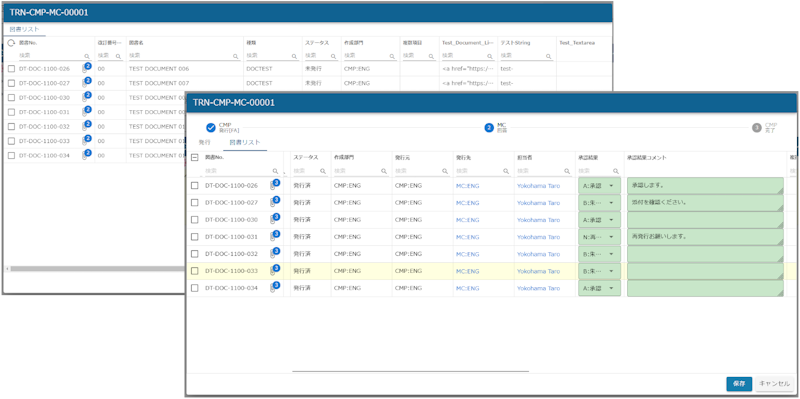Open attachments for DT-DOC-1100-030 in back window
Viewport: 800px width, 399px height.
pos(86,97)
